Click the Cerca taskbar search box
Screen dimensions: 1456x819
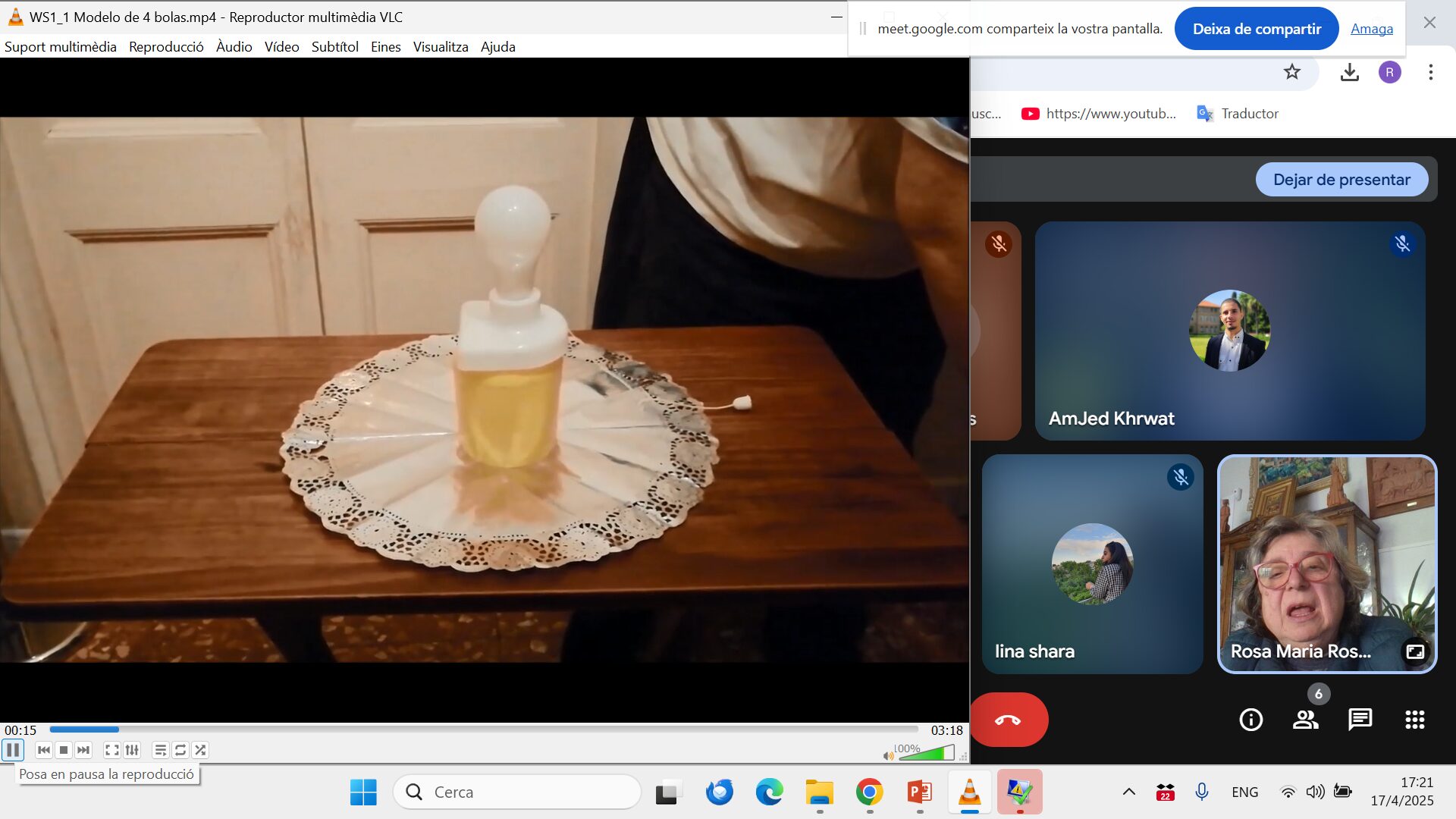point(517,792)
